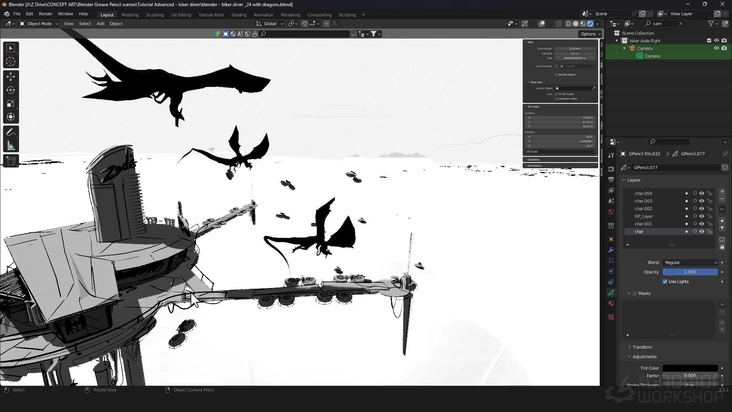This screenshot has height=412, width=732.
Task: Open the Object Mode dropdown
Action: tap(38, 23)
